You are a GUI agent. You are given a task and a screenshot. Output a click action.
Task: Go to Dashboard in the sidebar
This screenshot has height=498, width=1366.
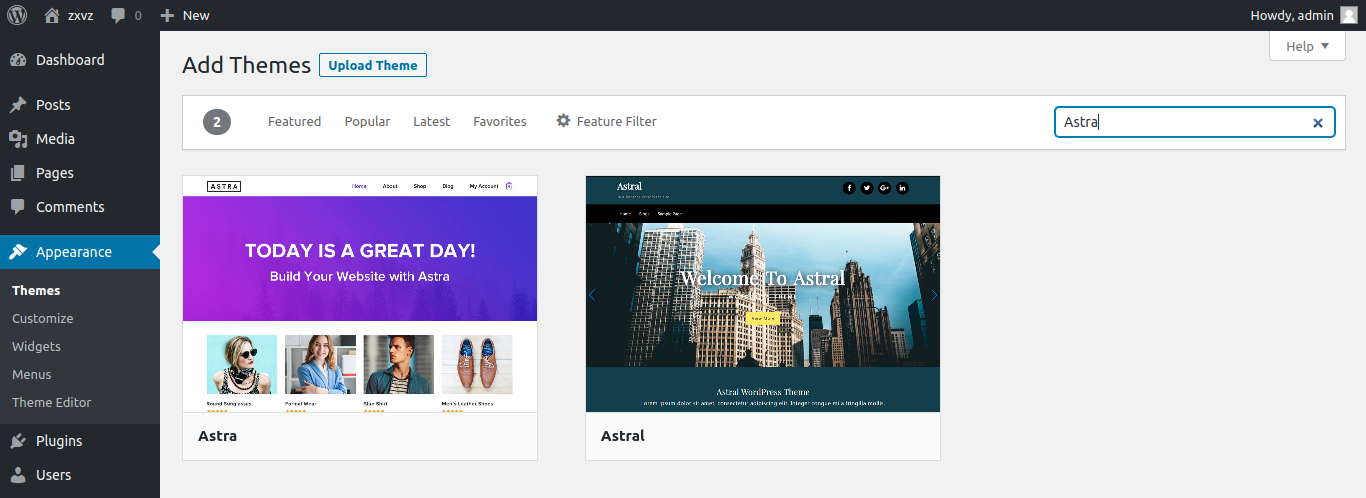coord(80,60)
